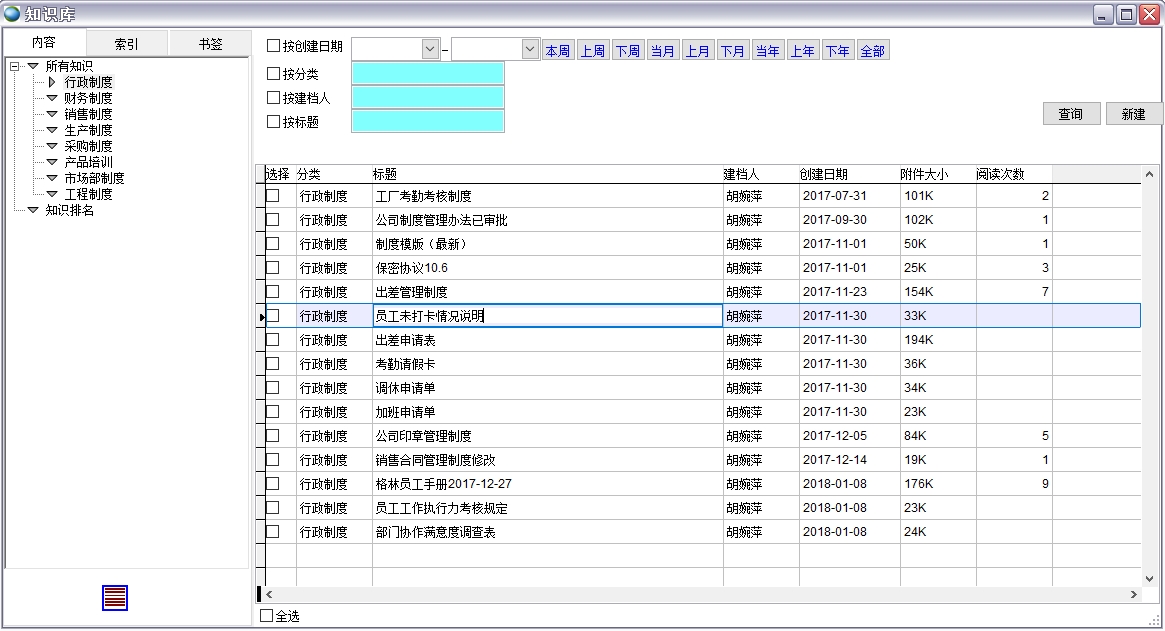Screen dimensions: 1165x631
Task: Click the horizontal scrollbar right arrow
Action: coord(1133,595)
